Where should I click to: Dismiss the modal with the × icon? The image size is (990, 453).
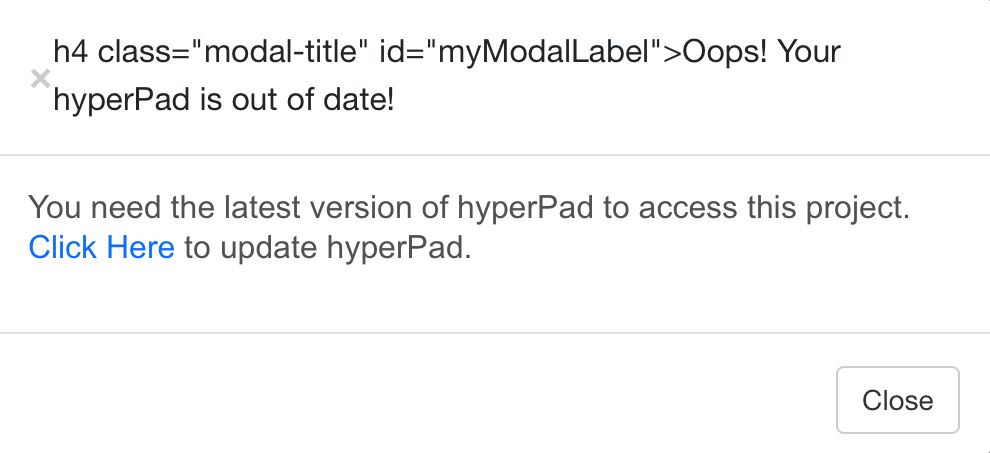(40, 79)
